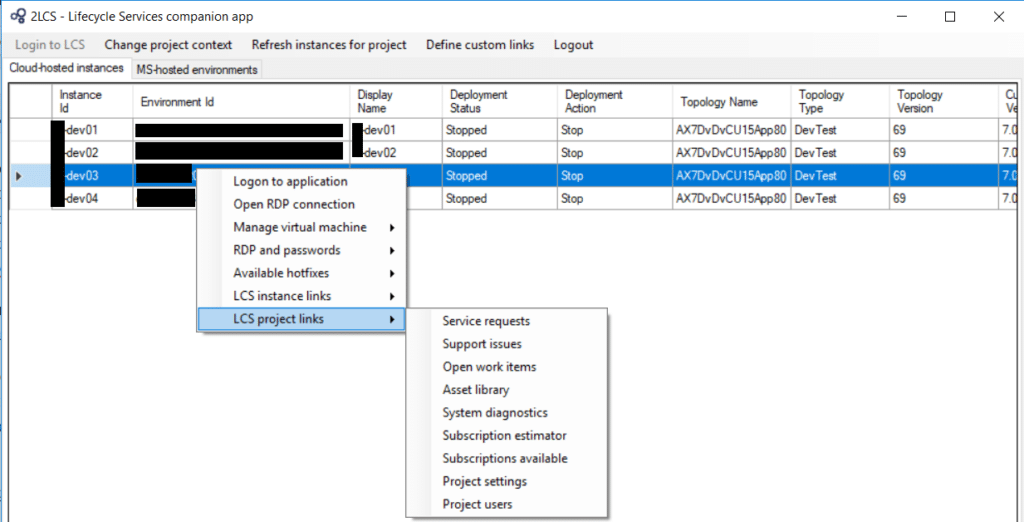The image size is (1024, 522).
Task: Expand Available hotfixes submenu arrow
Action: 392,274
